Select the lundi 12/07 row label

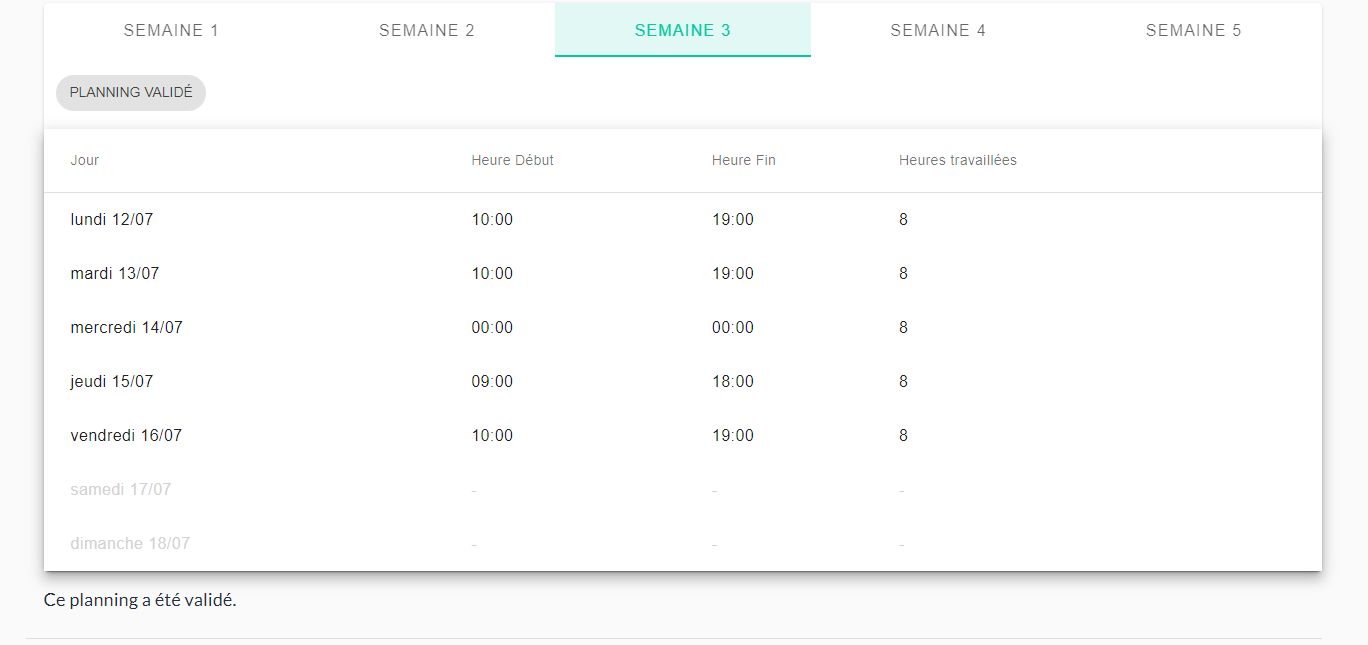coord(112,219)
